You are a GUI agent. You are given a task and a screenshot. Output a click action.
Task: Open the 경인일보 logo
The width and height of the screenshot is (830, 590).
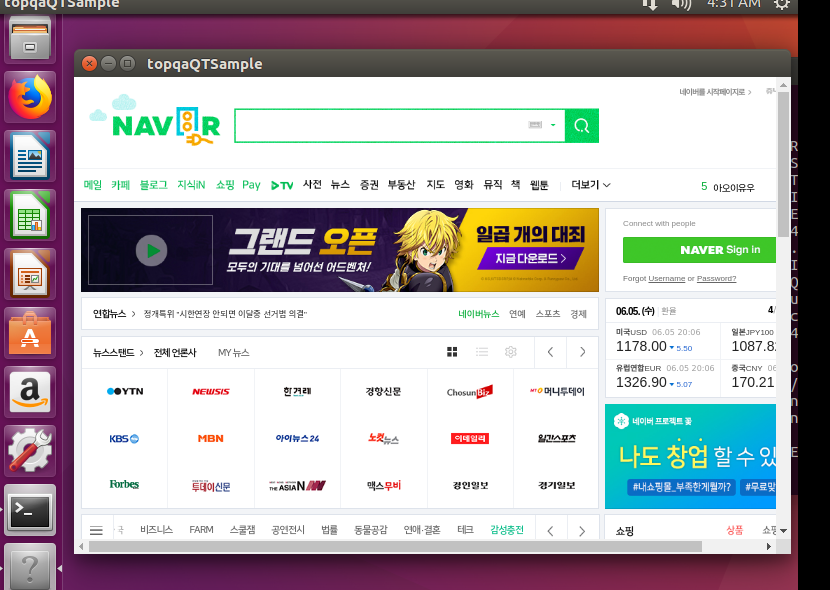pos(470,485)
